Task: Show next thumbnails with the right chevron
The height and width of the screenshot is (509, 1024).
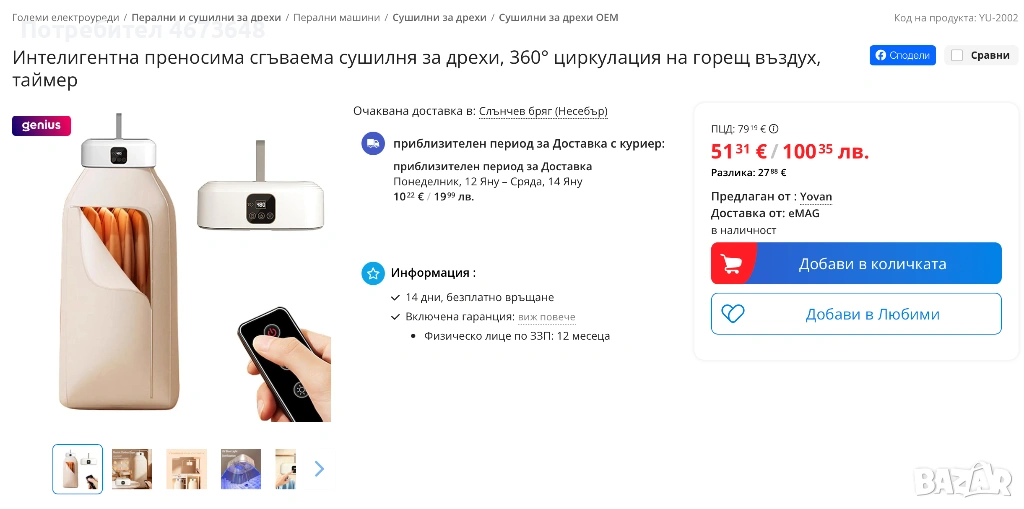Action: pos(319,468)
